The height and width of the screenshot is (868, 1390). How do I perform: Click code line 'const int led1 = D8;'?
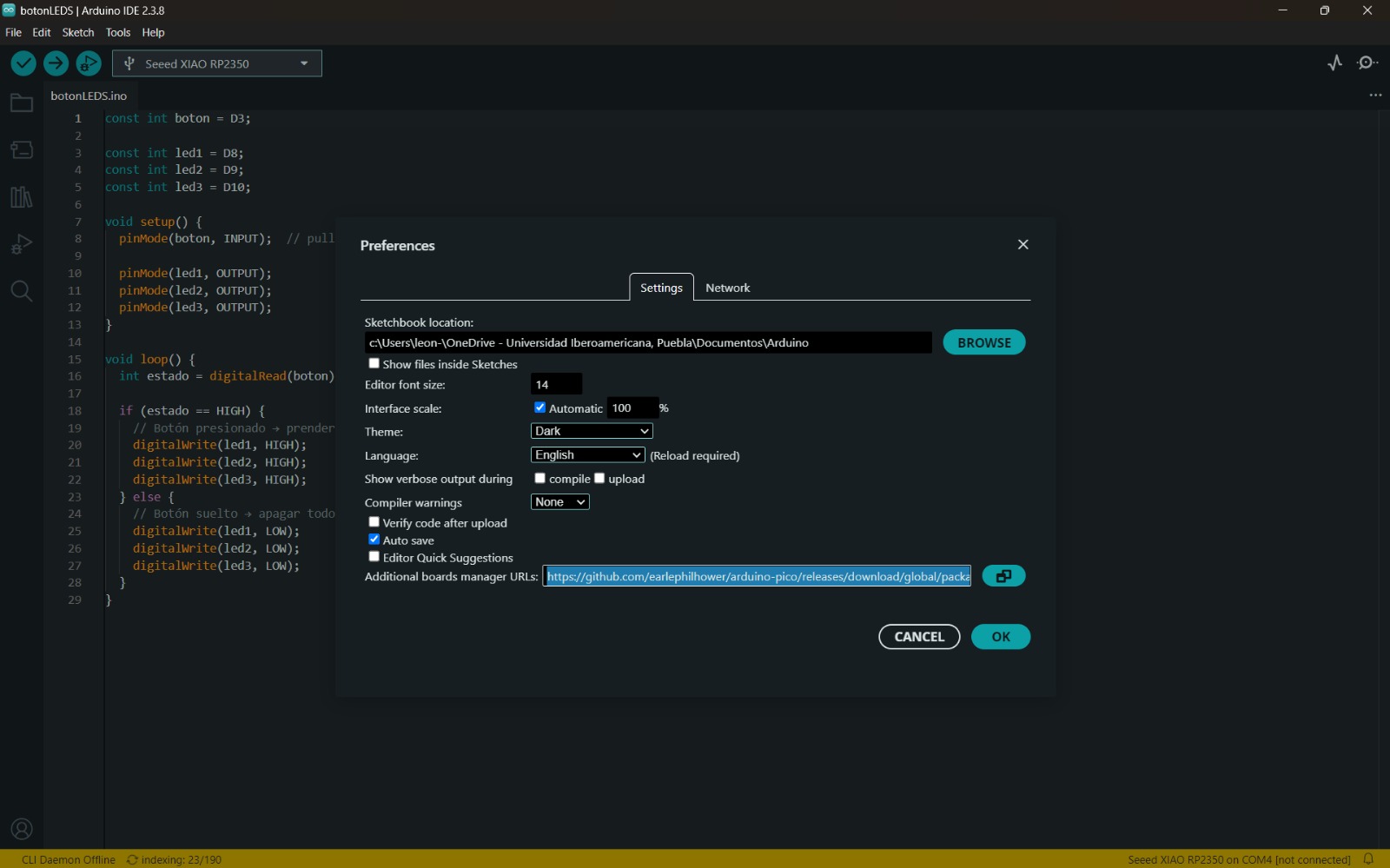click(175, 153)
